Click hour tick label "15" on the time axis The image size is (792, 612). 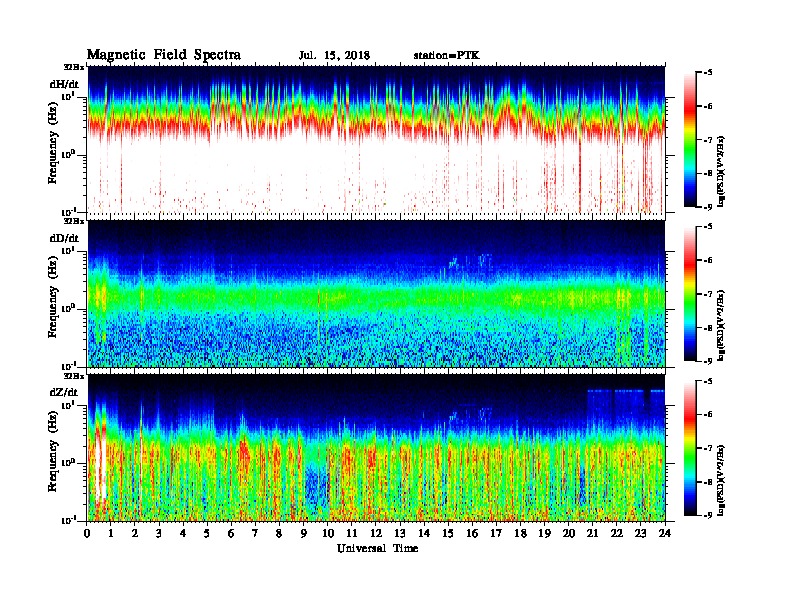pyautogui.click(x=448, y=533)
